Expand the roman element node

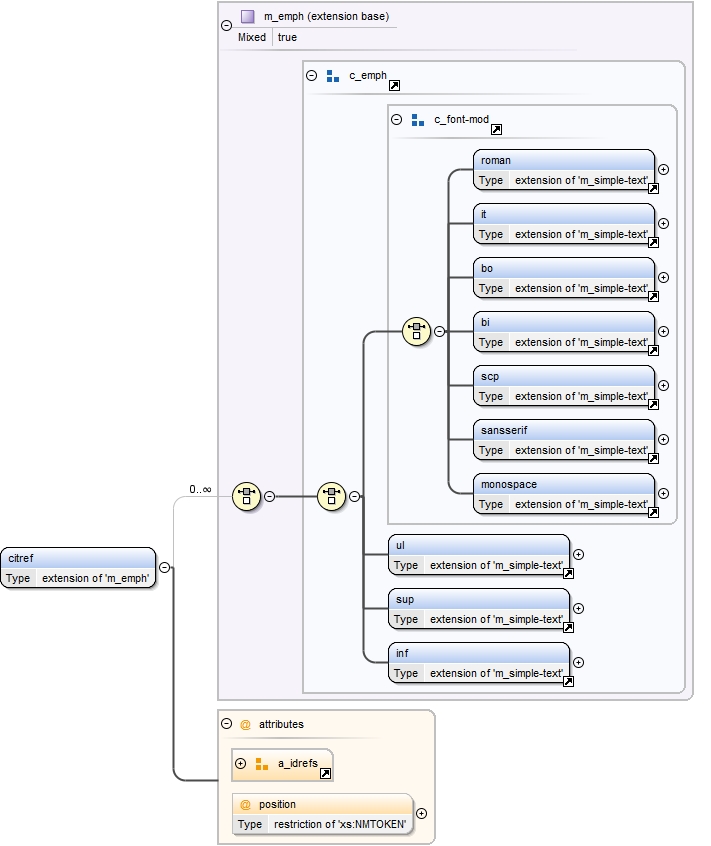(x=663, y=170)
